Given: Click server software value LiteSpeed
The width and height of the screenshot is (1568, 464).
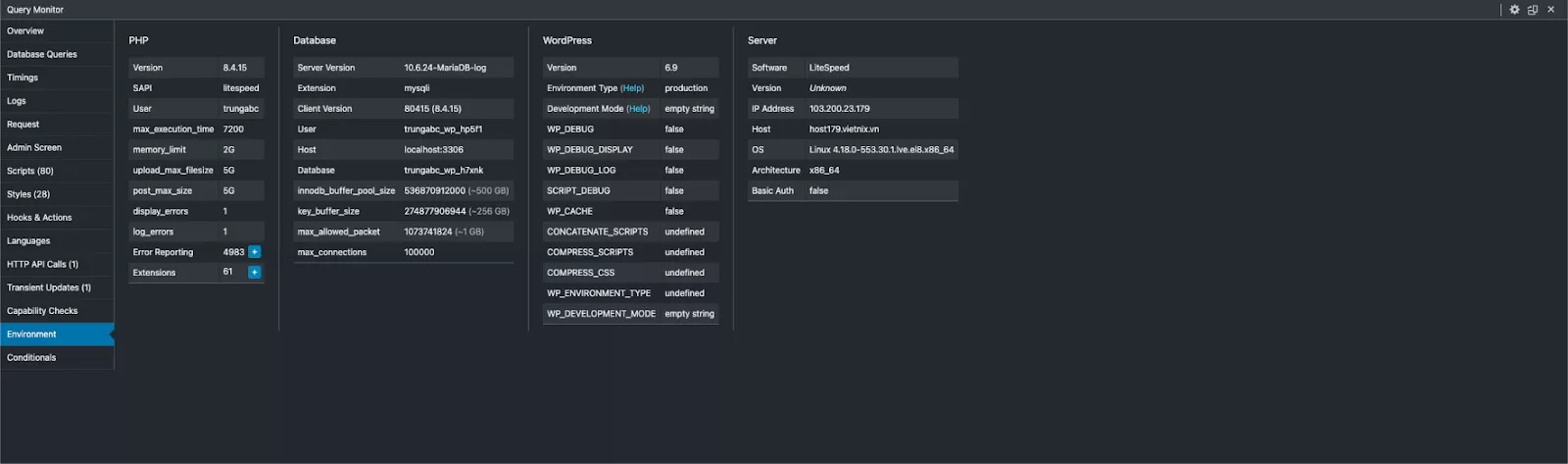Looking at the screenshot, I should (x=829, y=68).
